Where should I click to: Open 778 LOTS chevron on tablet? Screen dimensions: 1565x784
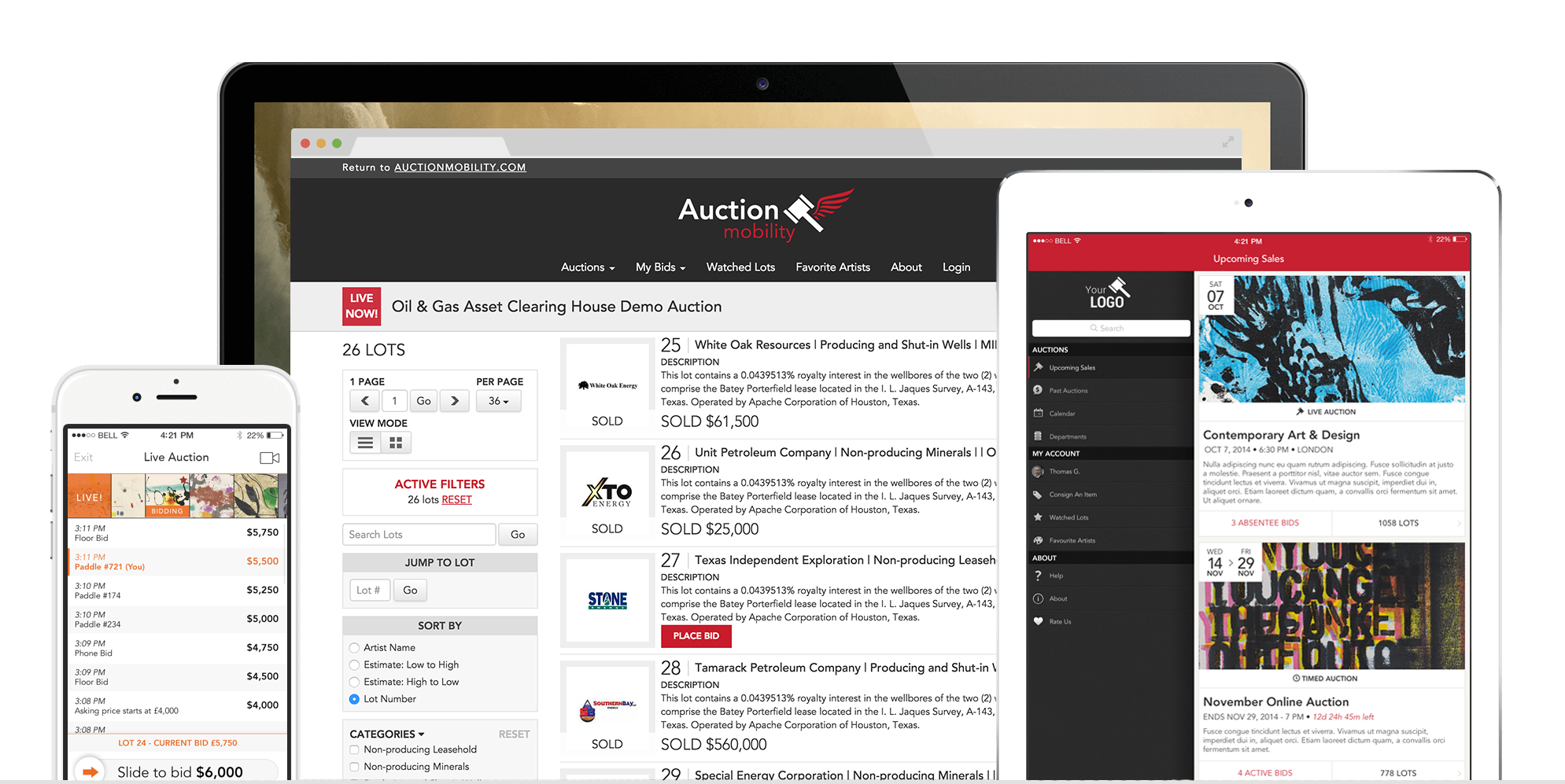[1459, 773]
